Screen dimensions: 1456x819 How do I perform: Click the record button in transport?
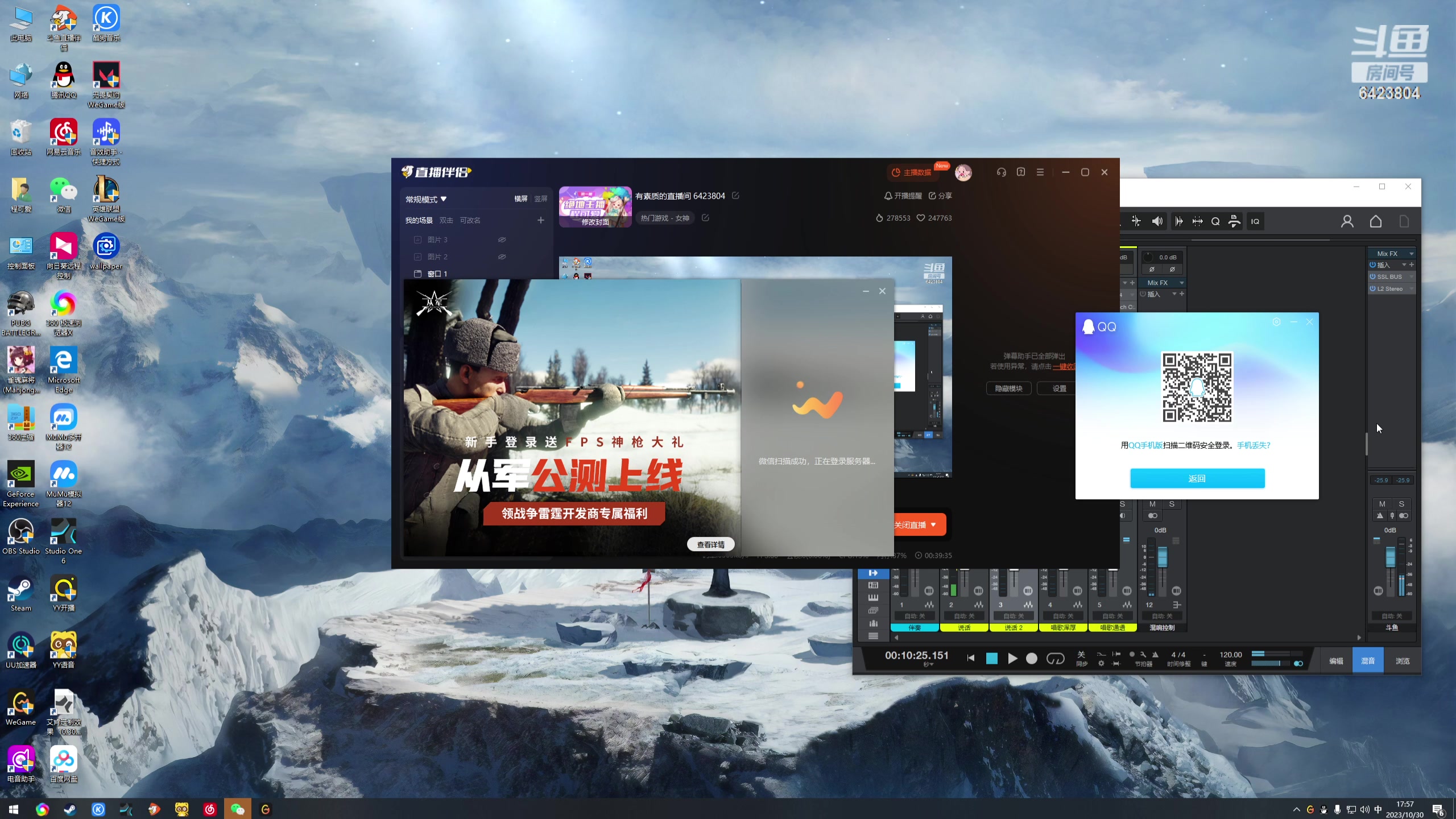coord(1031,659)
